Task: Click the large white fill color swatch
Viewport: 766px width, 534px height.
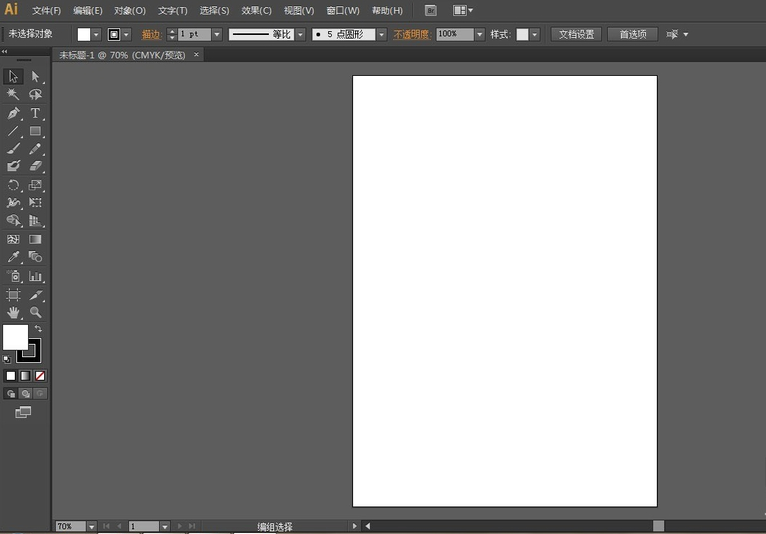Action: (x=15, y=337)
